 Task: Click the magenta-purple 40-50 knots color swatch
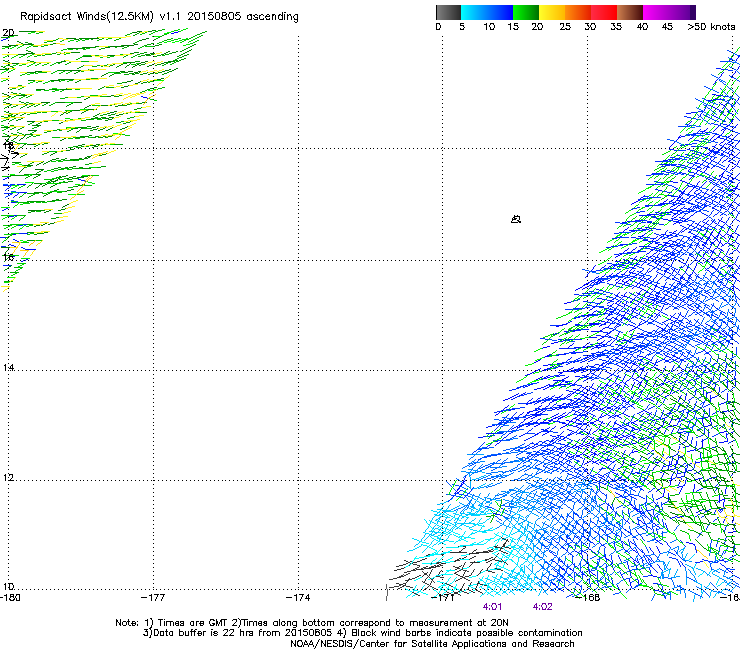pos(669,12)
